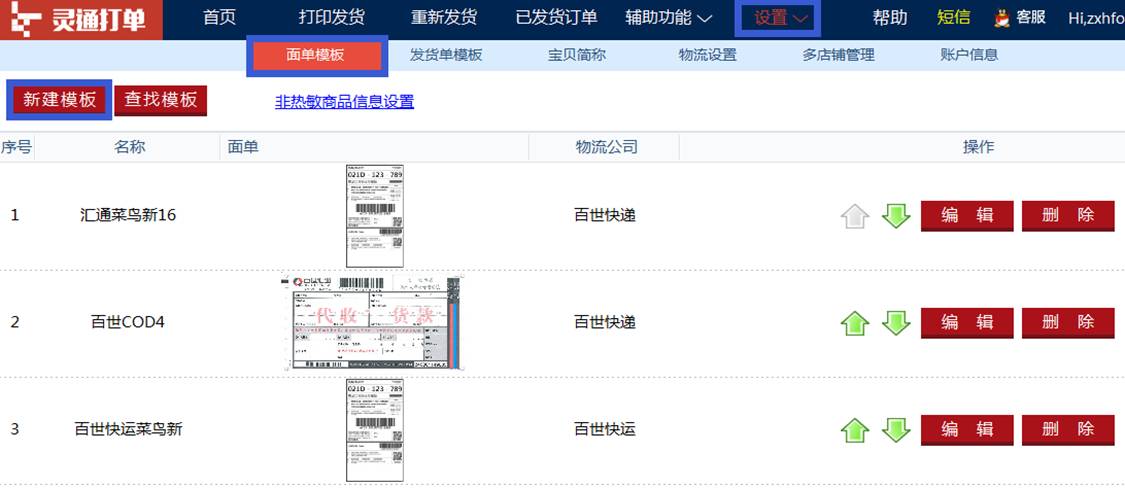Click template name 百世COD4
Viewport: 1125px width, 488px height.
[x=128, y=322]
